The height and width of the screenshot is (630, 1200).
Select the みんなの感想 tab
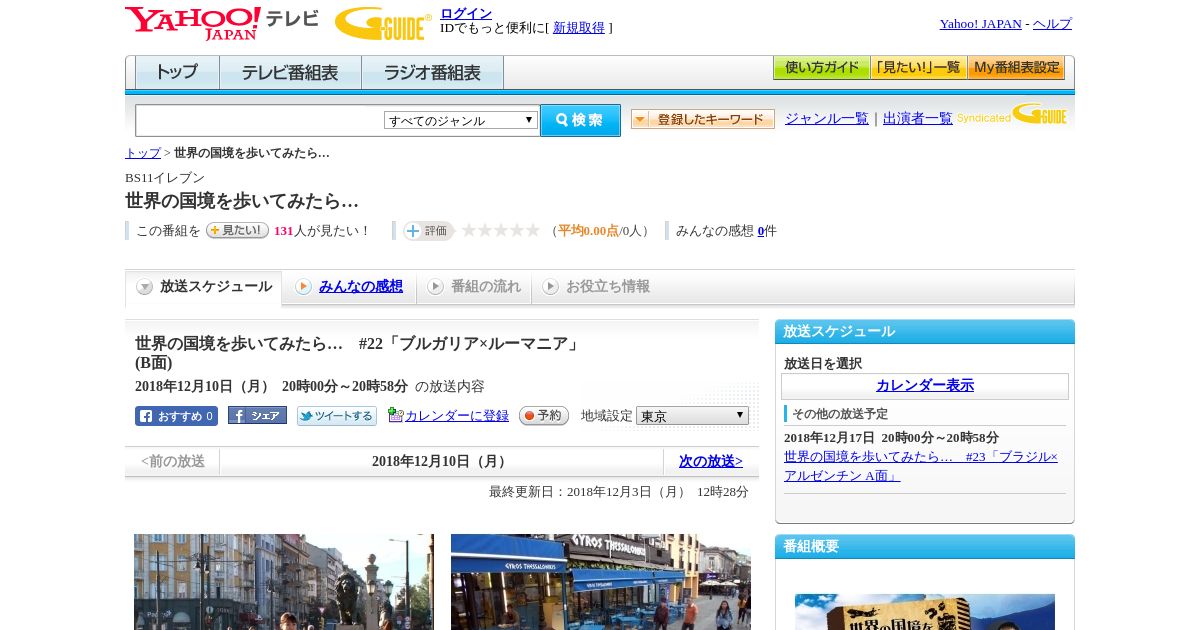click(x=349, y=287)
